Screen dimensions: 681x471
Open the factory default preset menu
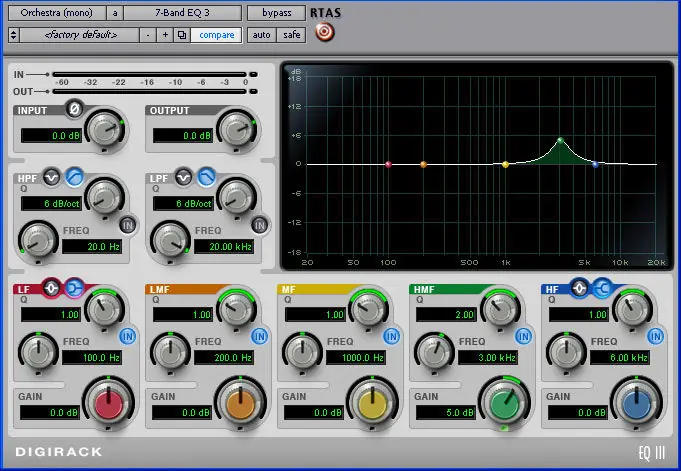[80, 35]
